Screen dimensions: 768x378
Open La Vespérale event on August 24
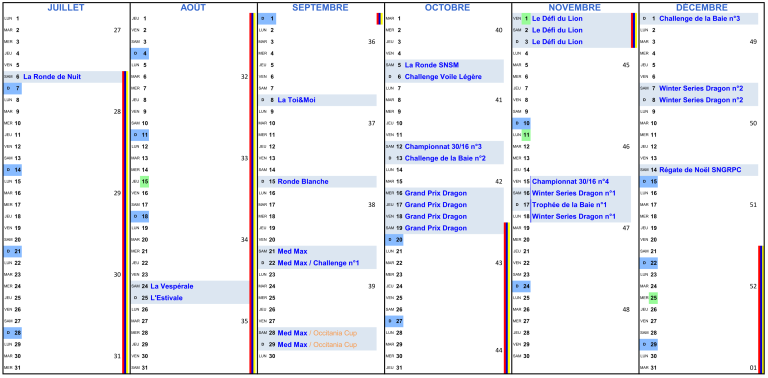tap(171, 286)
